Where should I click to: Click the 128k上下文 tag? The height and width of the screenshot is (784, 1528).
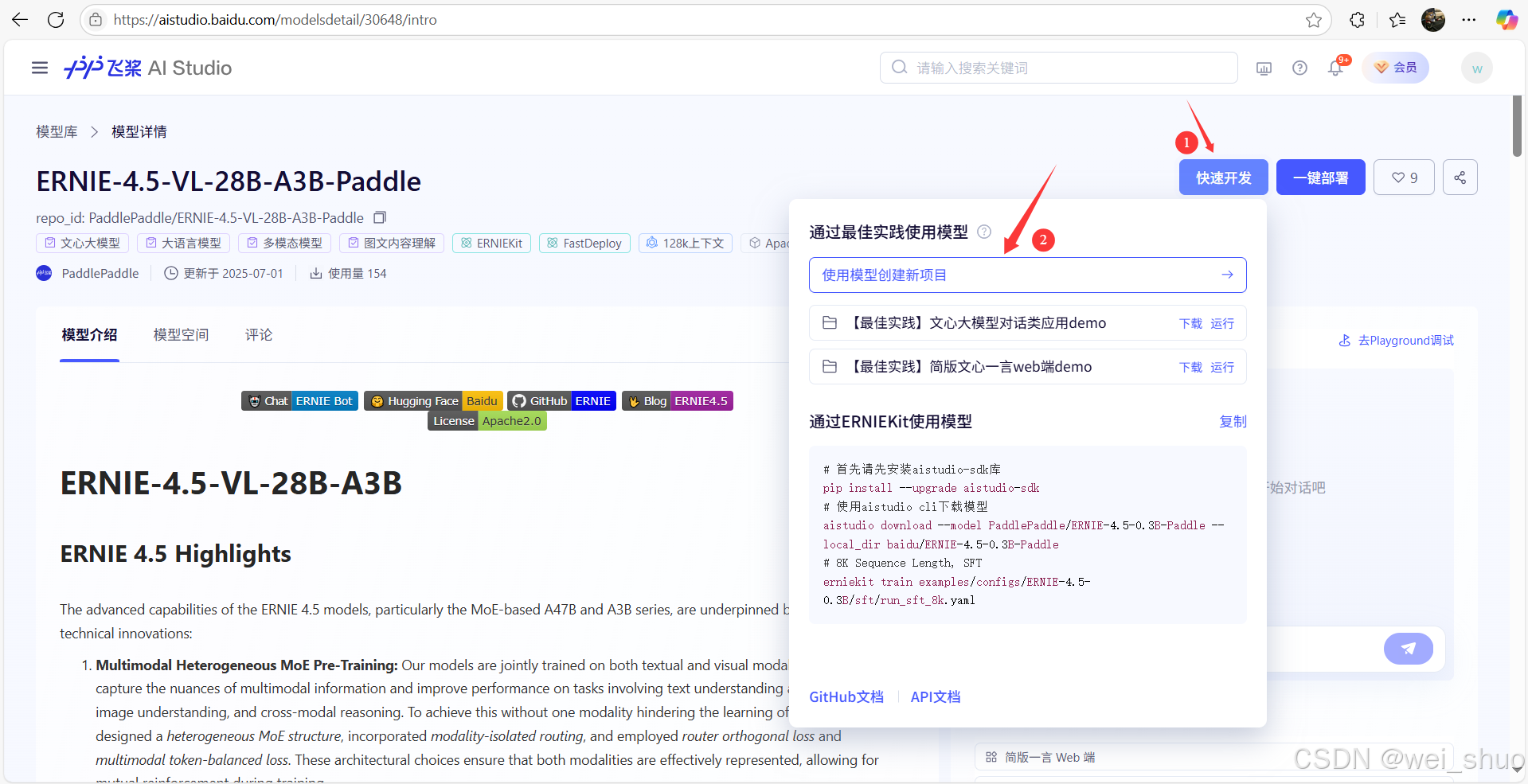[686, 243]
